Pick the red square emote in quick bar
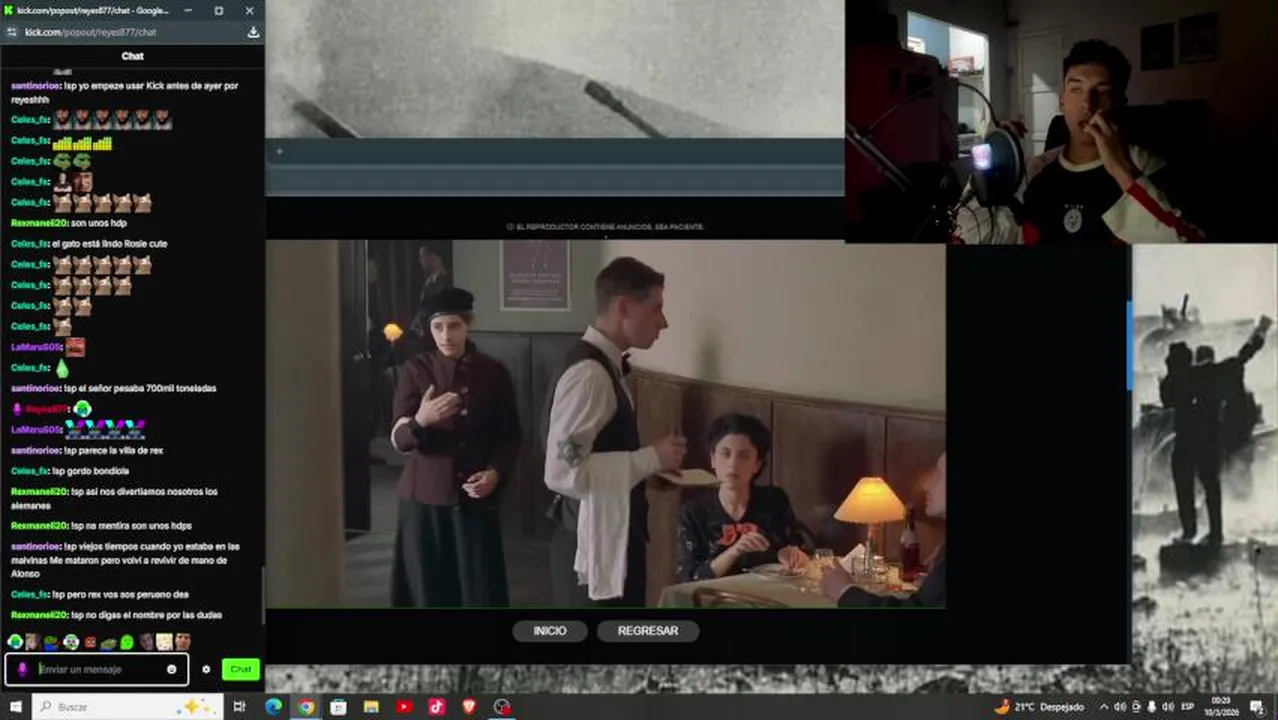 [90, 642]
